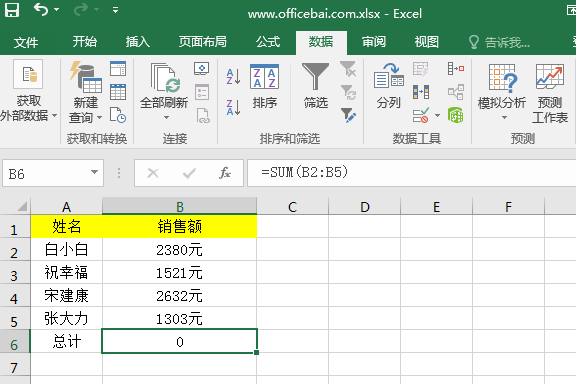Switch to the 开始 ribbon tab

tap(84, 42)
